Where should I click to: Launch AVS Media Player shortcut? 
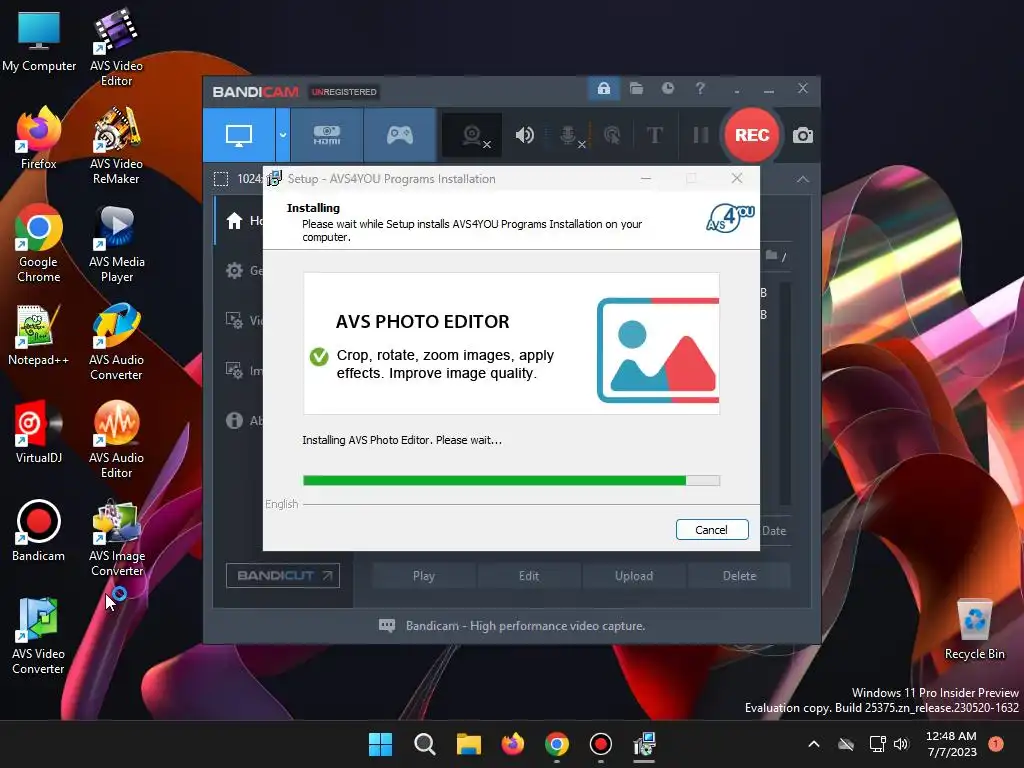point(116,243)
